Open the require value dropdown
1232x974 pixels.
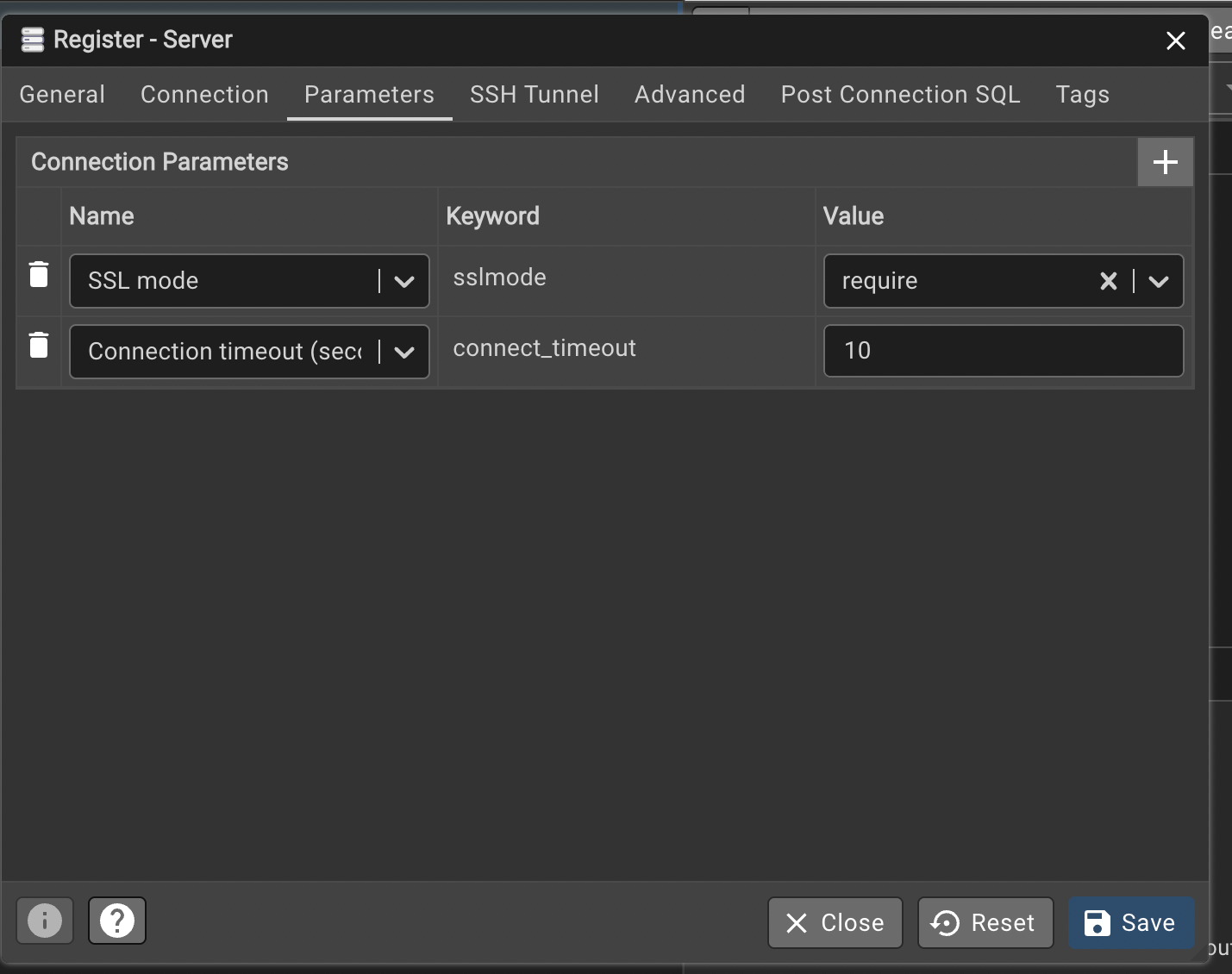pyautogui.click(x=1160, y=281)
